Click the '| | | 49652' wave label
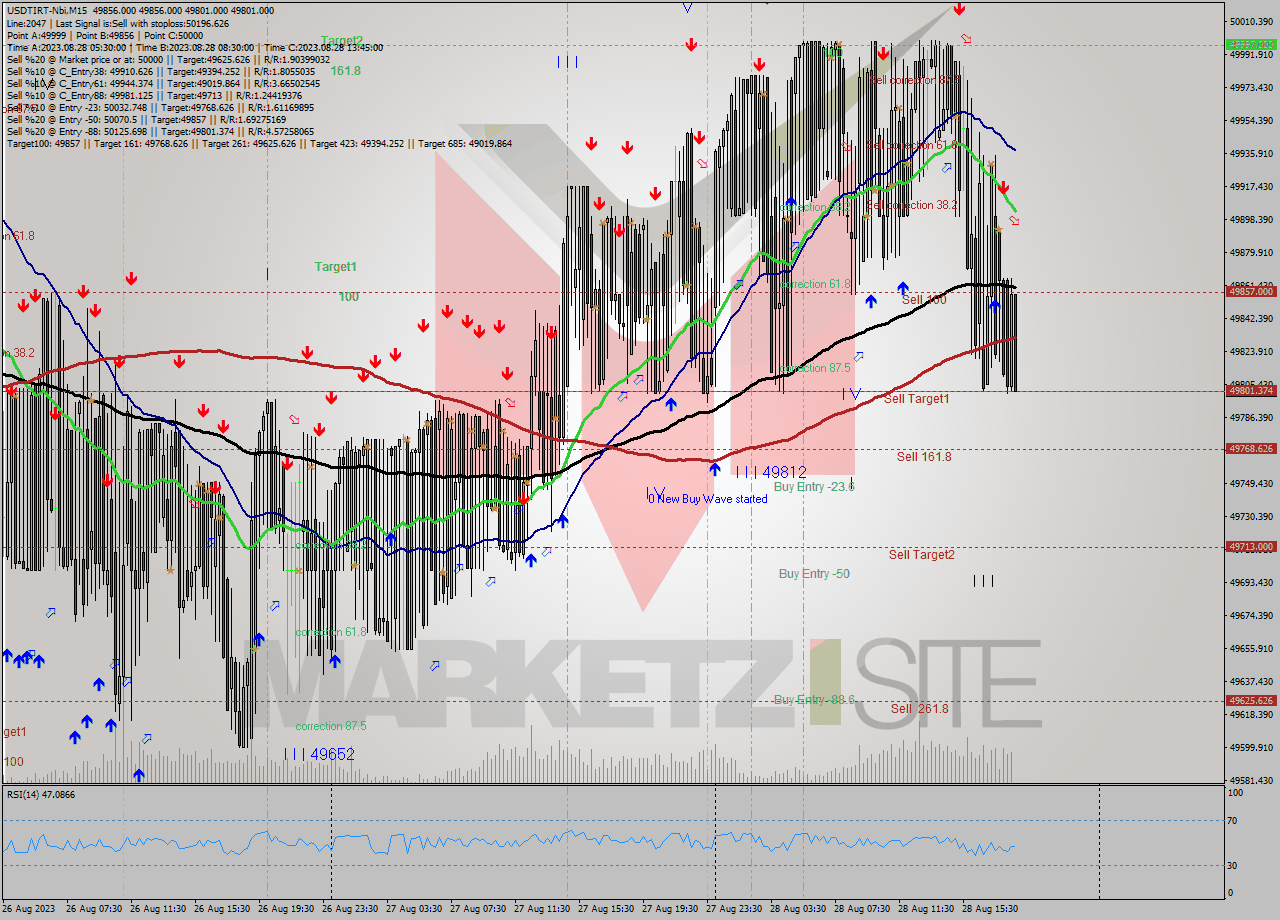 (x=319, y=754)
